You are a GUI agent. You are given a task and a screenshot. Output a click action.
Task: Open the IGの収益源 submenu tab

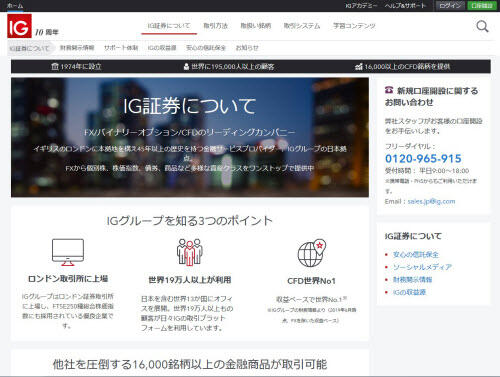162,48
